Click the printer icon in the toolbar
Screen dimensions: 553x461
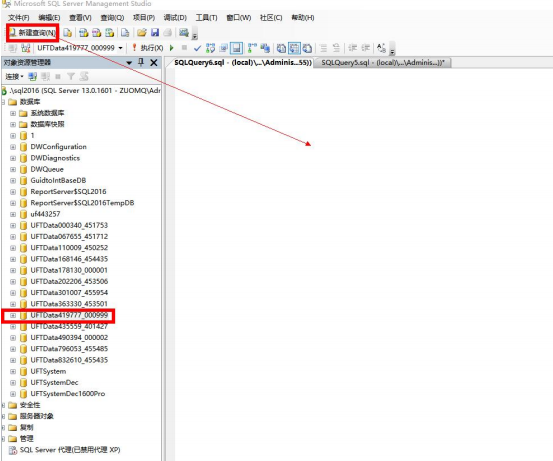tap(168, 33)
